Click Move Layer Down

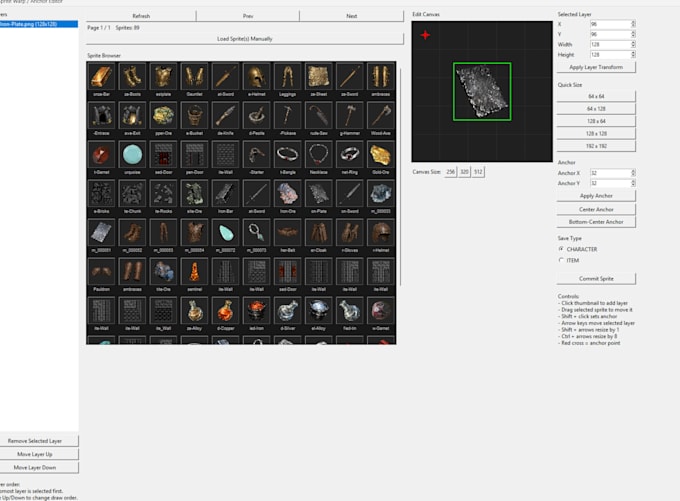coord(39,468)
